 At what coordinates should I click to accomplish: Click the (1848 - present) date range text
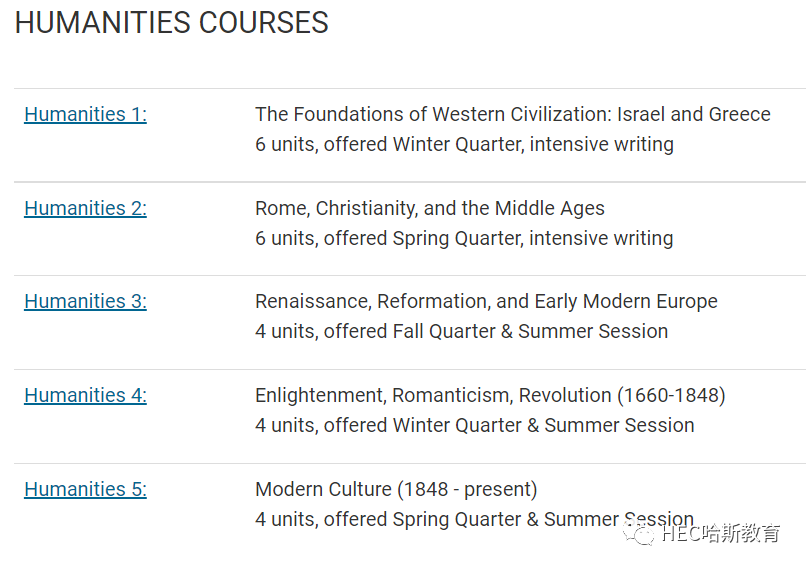467,489
